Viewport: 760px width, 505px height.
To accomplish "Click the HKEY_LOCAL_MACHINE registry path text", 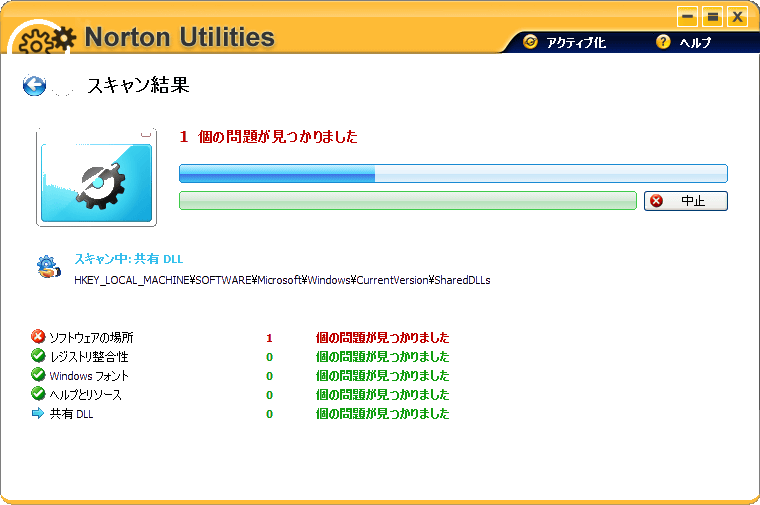I will pos(282,280).
